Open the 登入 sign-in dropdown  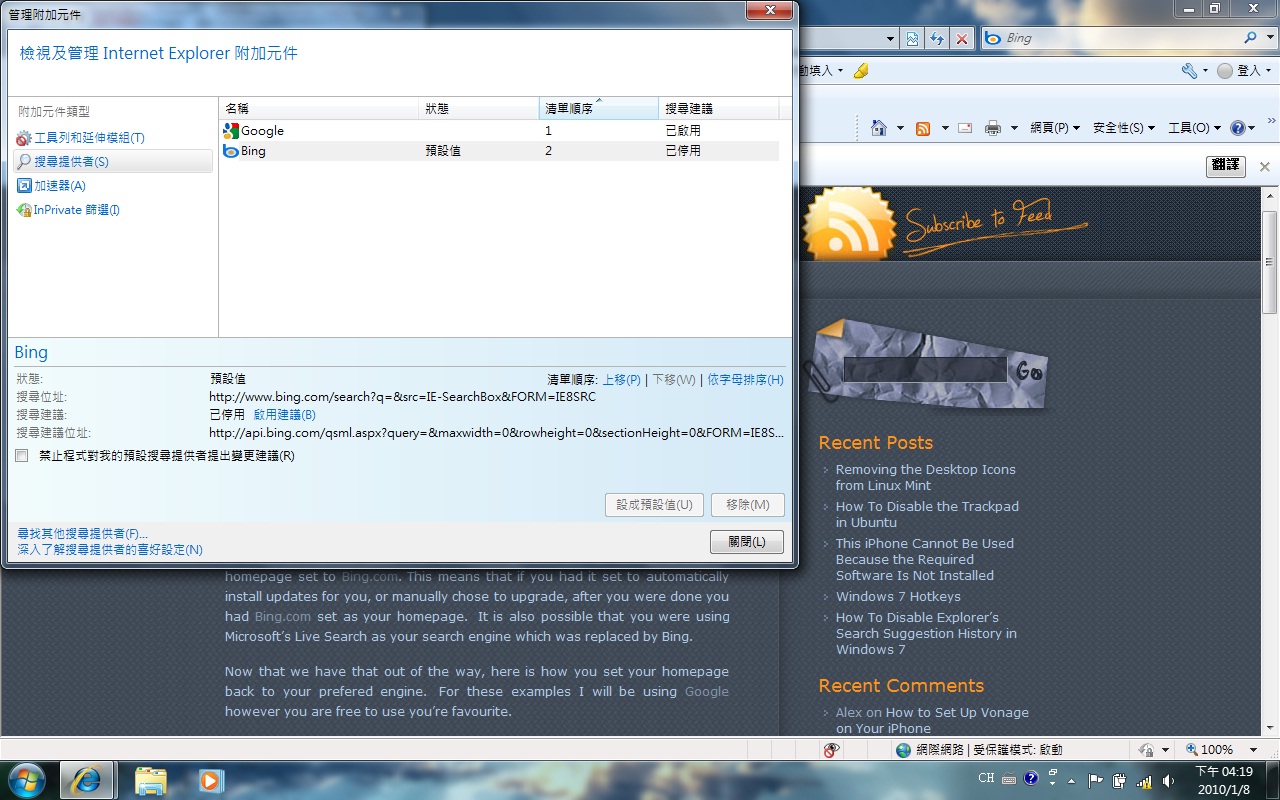tap(1243, 71)
